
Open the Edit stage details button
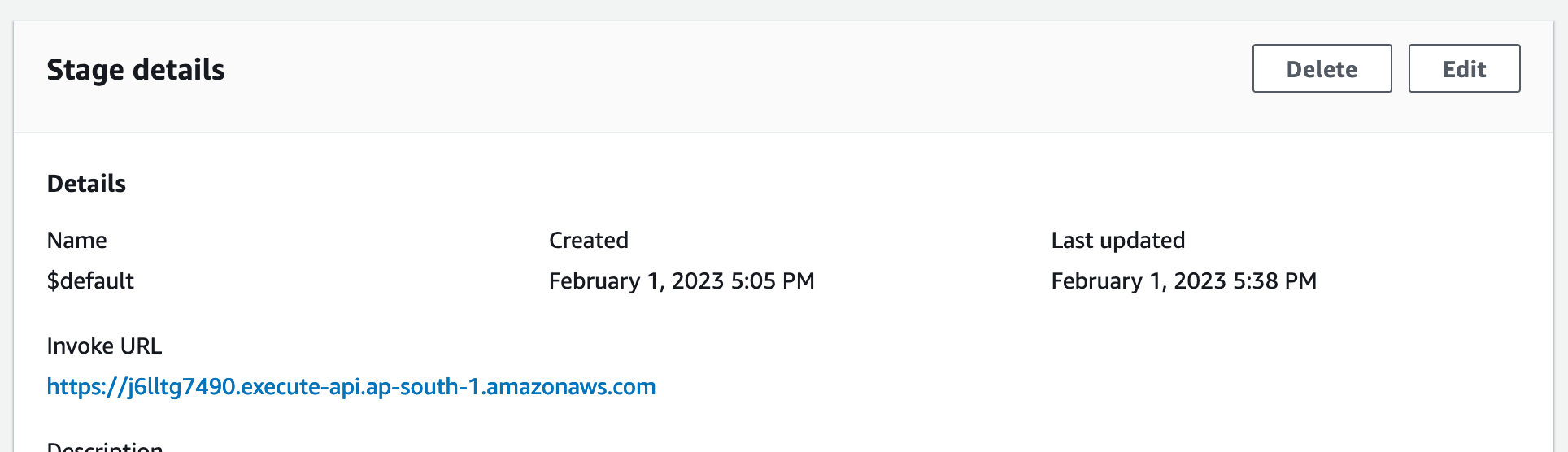point(1464,68)
